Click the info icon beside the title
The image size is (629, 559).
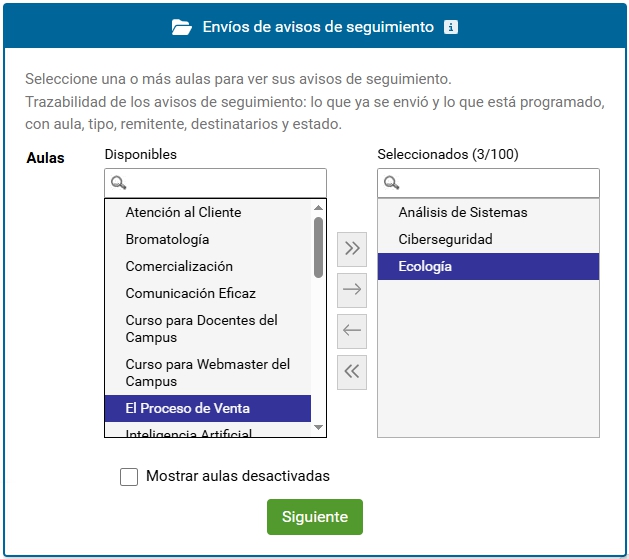click(x=450, y=27)
